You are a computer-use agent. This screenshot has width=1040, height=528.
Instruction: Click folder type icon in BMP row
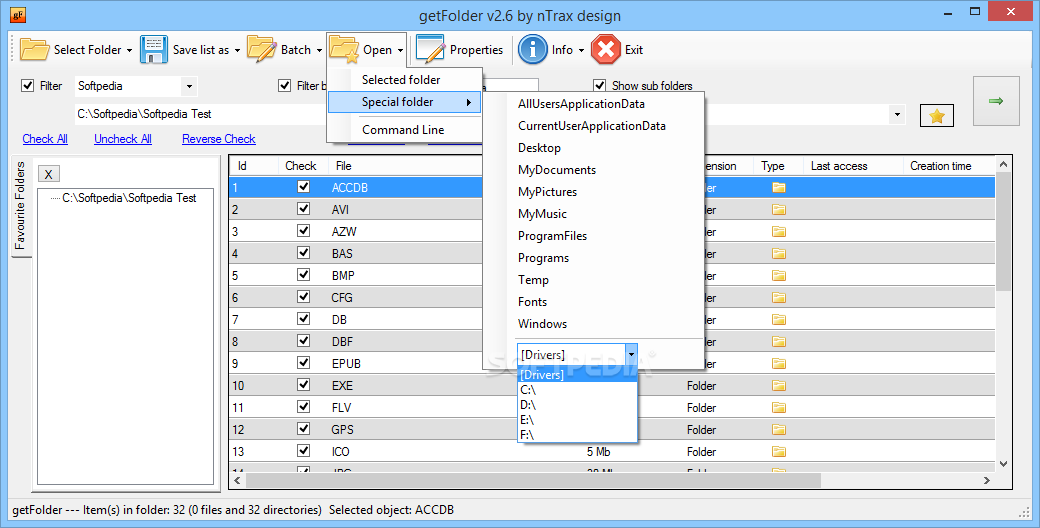[779, 275]
